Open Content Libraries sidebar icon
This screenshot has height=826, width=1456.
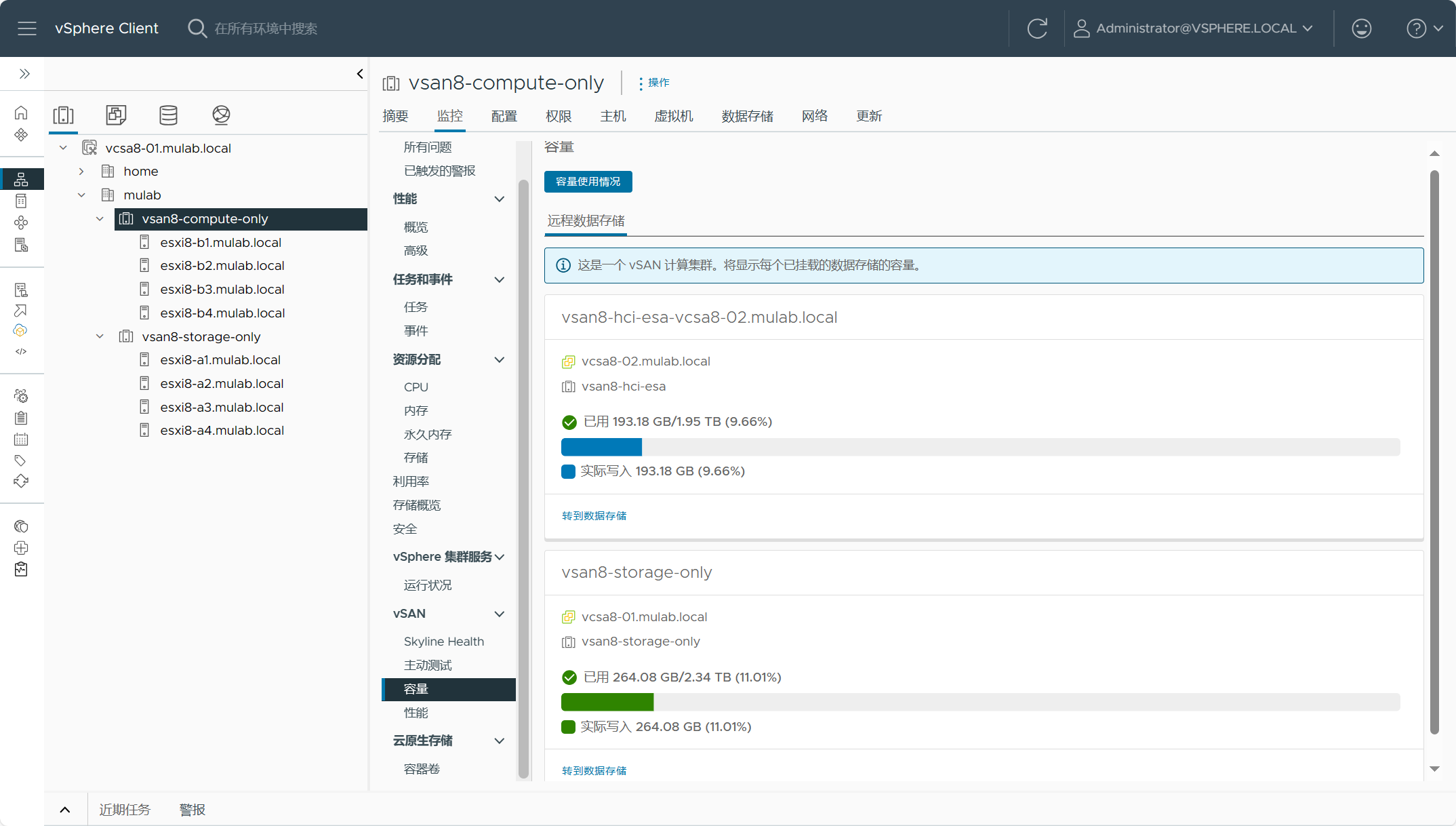pos(21,201)
